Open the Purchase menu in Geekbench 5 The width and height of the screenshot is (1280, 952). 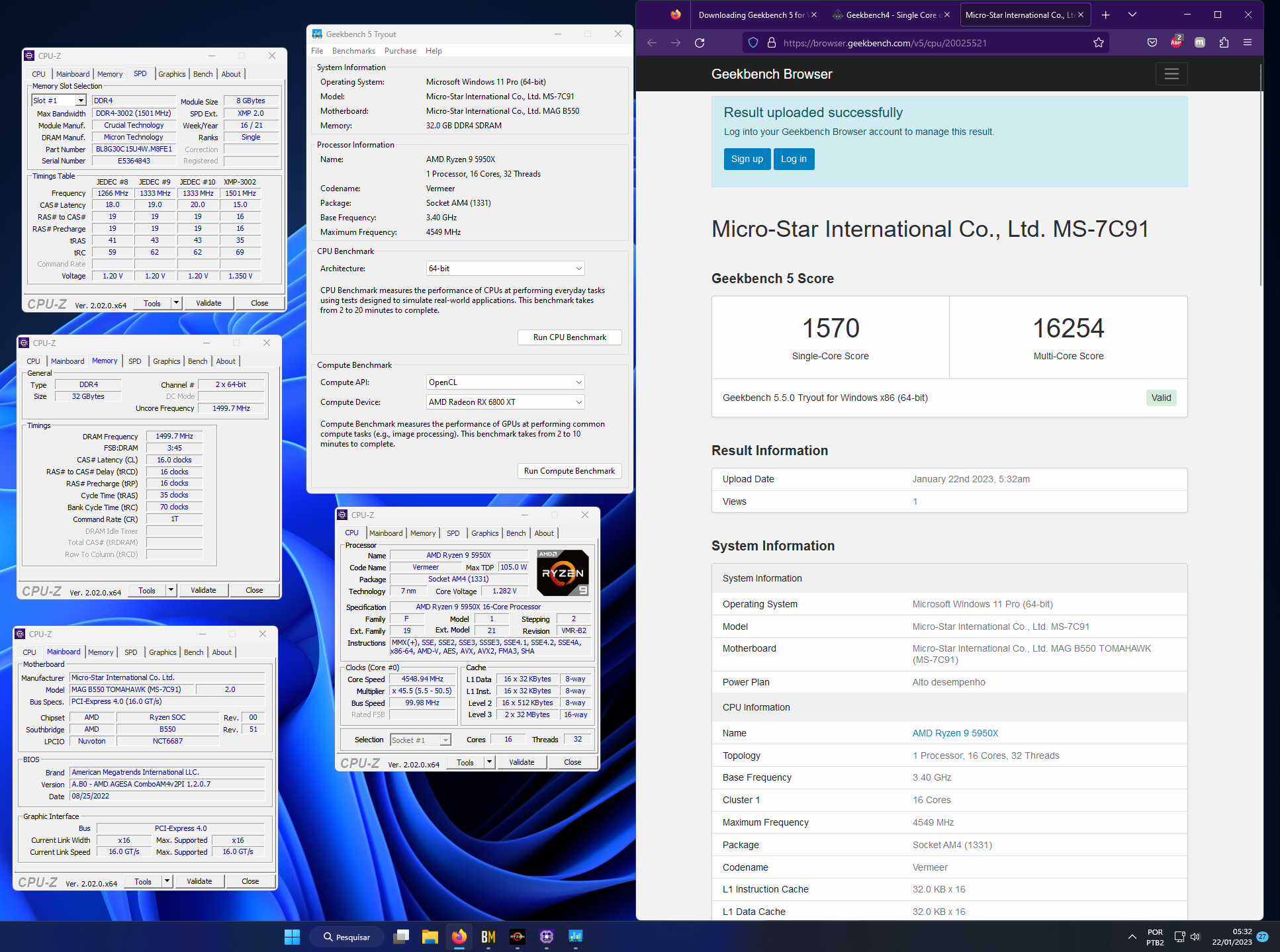point(400,51)
